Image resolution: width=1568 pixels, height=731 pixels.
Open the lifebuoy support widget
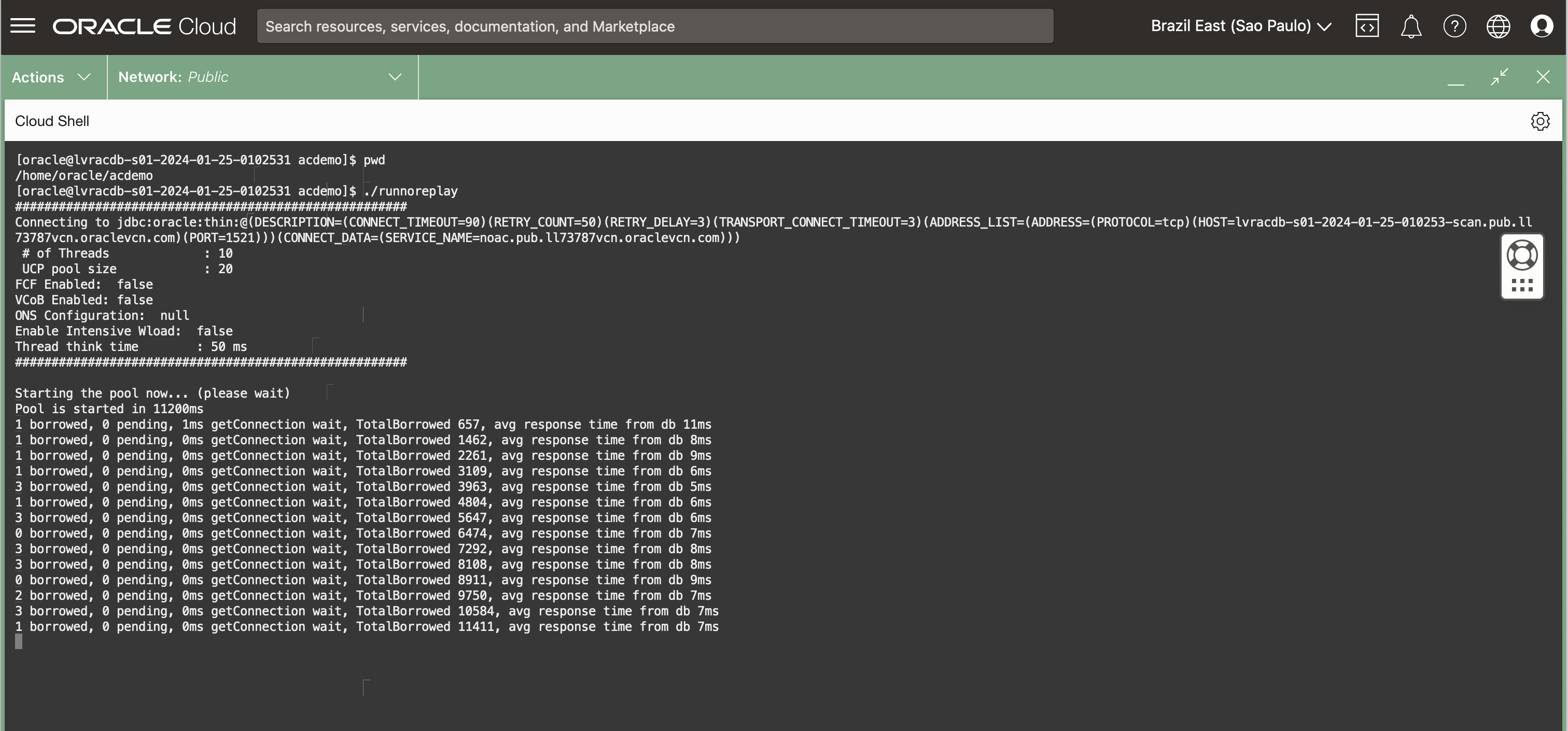[x=1522, y=255]
